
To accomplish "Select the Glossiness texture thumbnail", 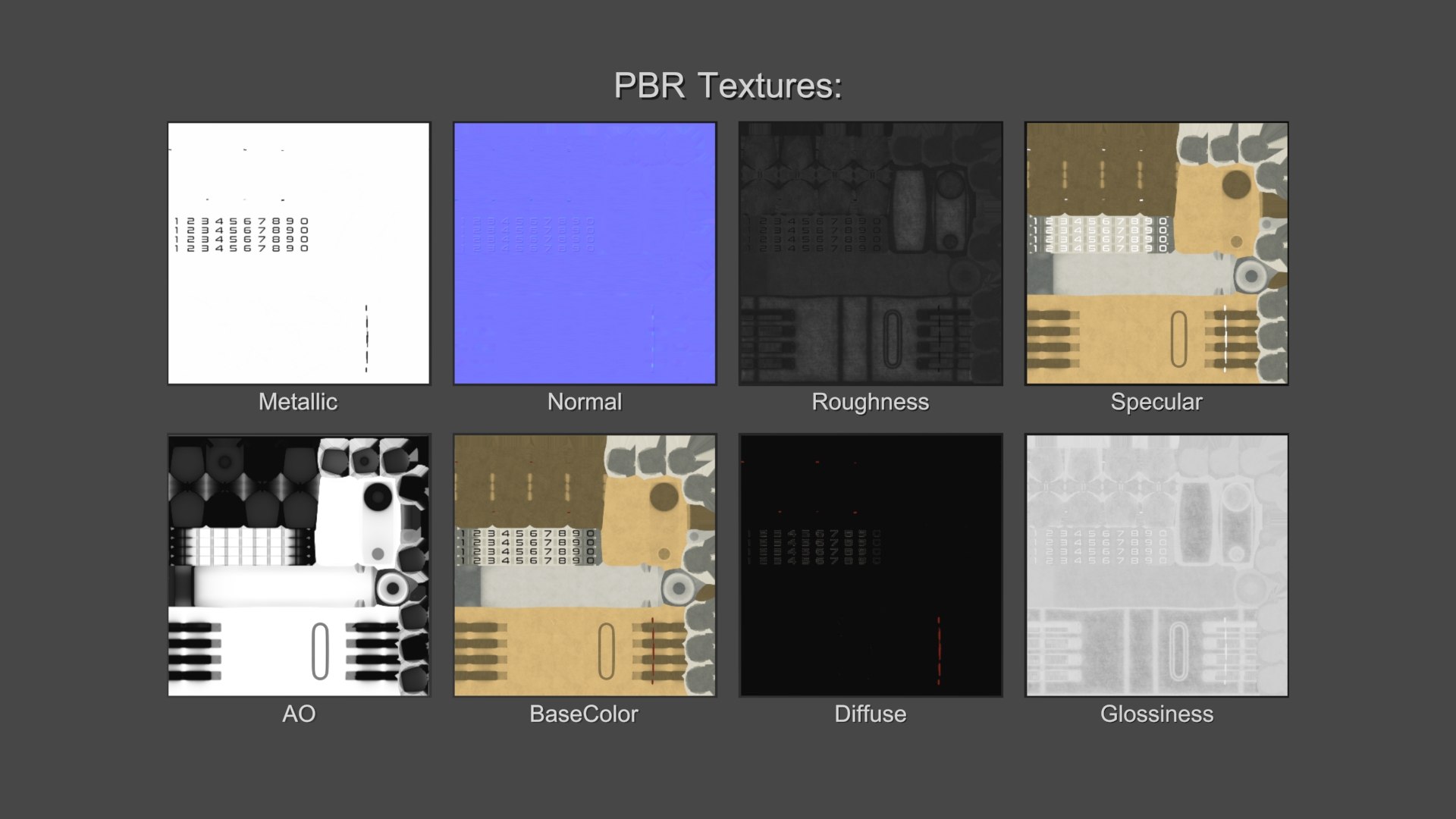I will coord(1156,565).
